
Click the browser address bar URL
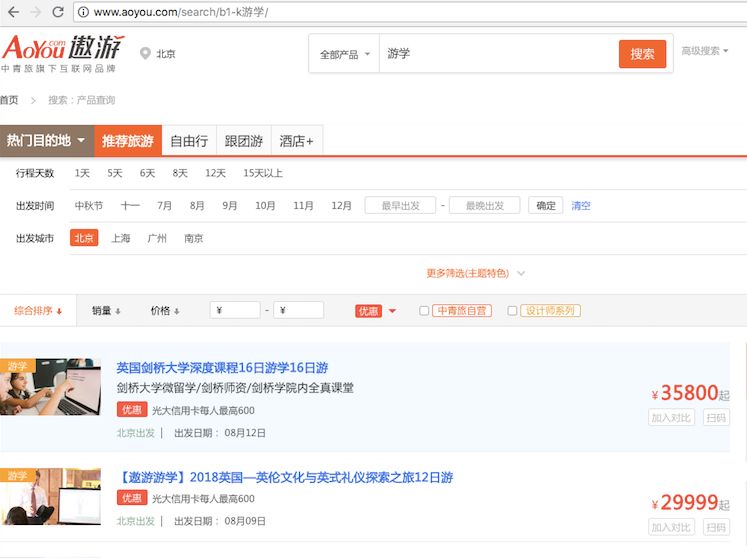(181, 12)
